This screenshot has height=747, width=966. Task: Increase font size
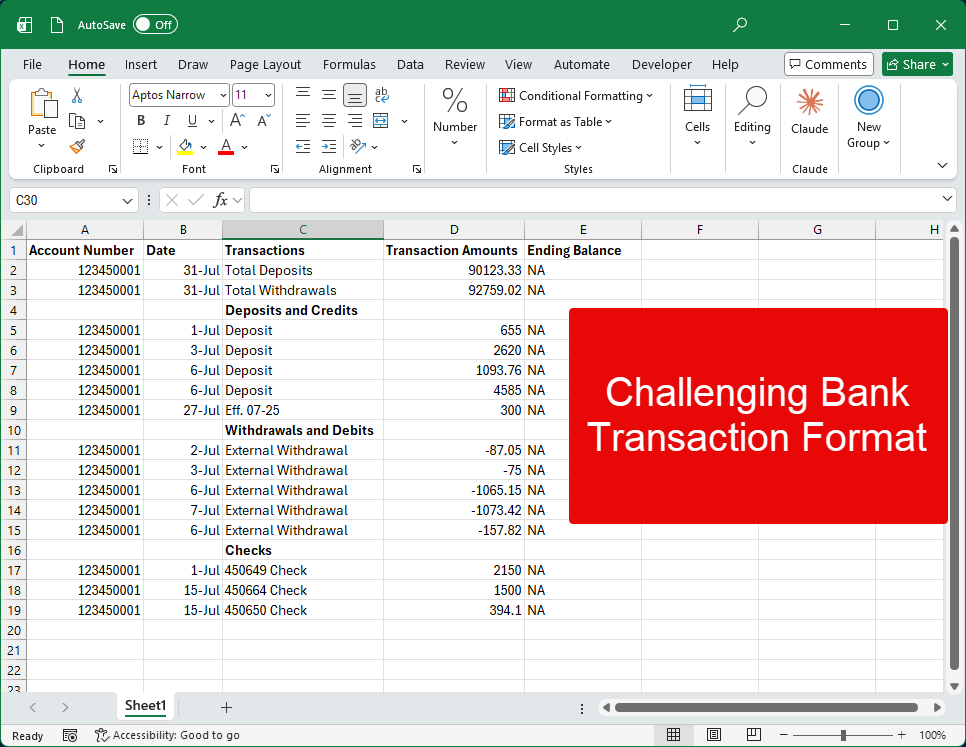click(237, 120)
